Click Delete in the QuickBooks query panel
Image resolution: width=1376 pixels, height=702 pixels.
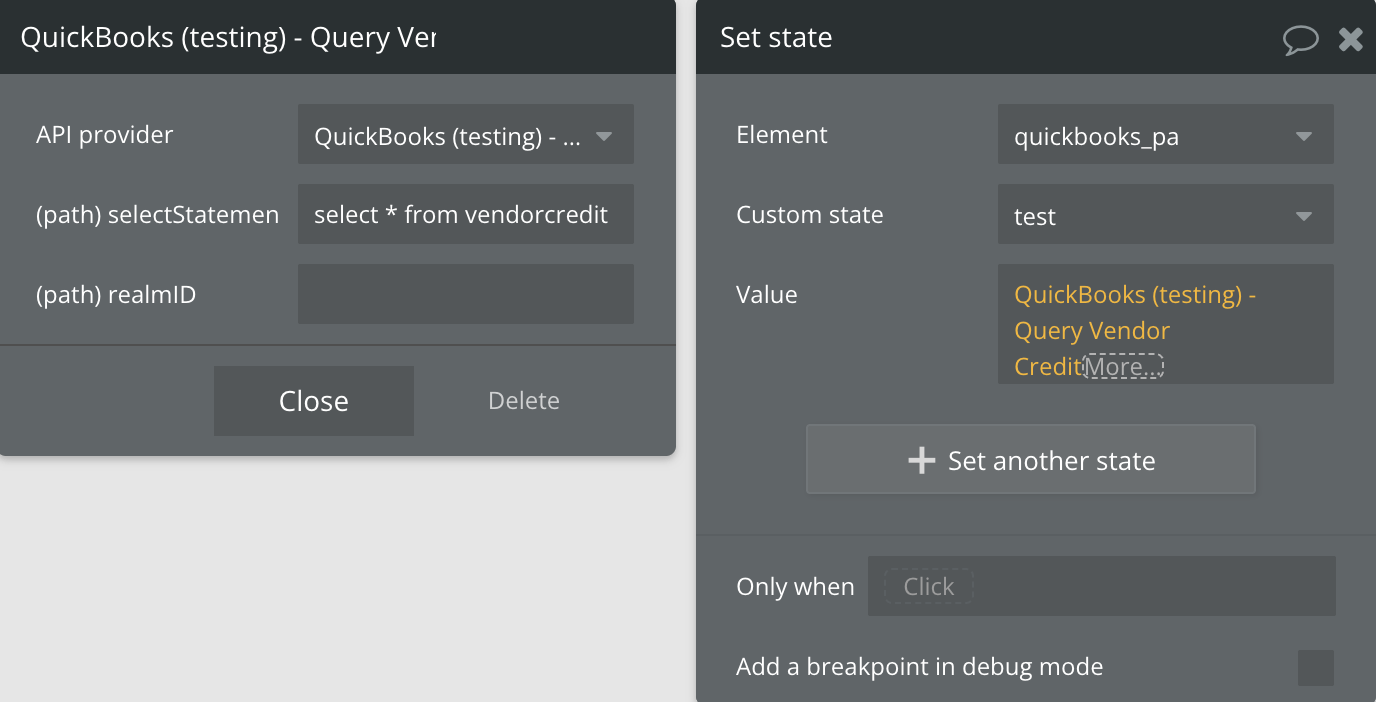click(523, 401)
